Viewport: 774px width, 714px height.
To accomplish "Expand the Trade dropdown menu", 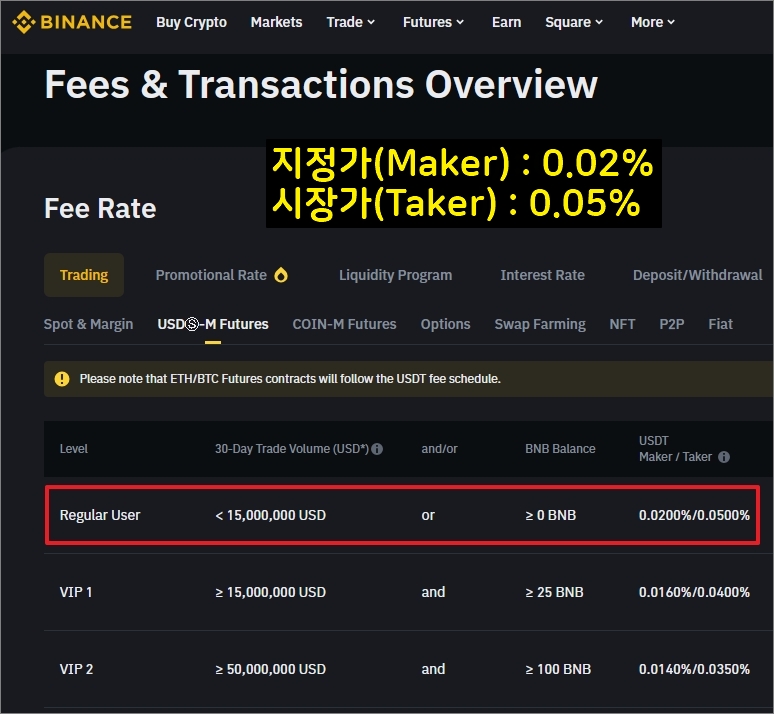I will point(350,22).
